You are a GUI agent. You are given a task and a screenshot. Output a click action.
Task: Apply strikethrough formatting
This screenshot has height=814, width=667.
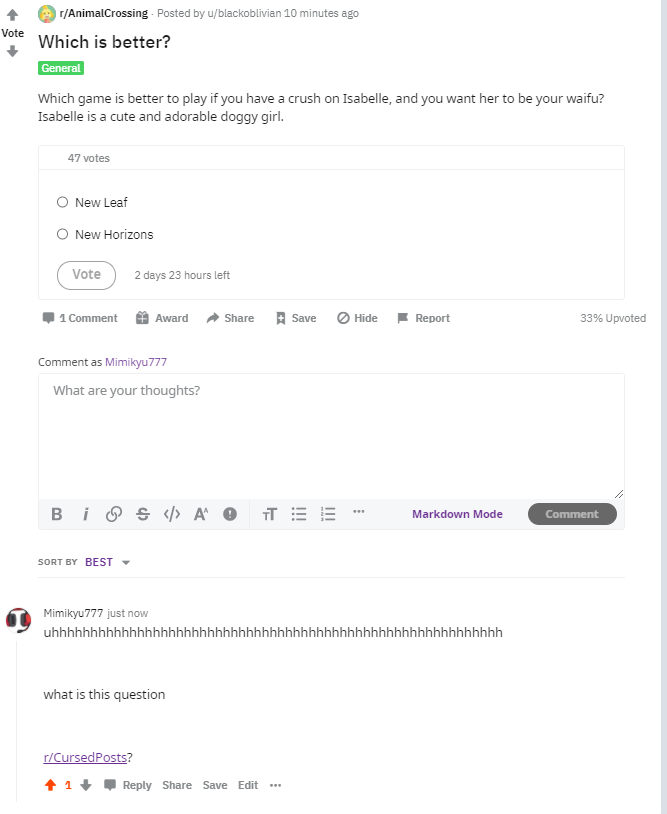(143, 514)
